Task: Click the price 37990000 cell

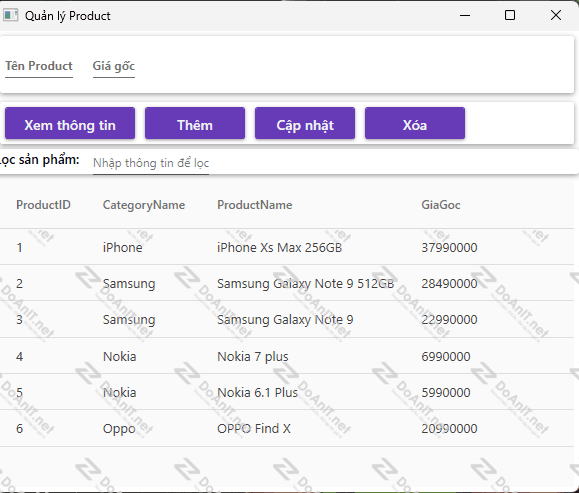Action: coord(449,247)
